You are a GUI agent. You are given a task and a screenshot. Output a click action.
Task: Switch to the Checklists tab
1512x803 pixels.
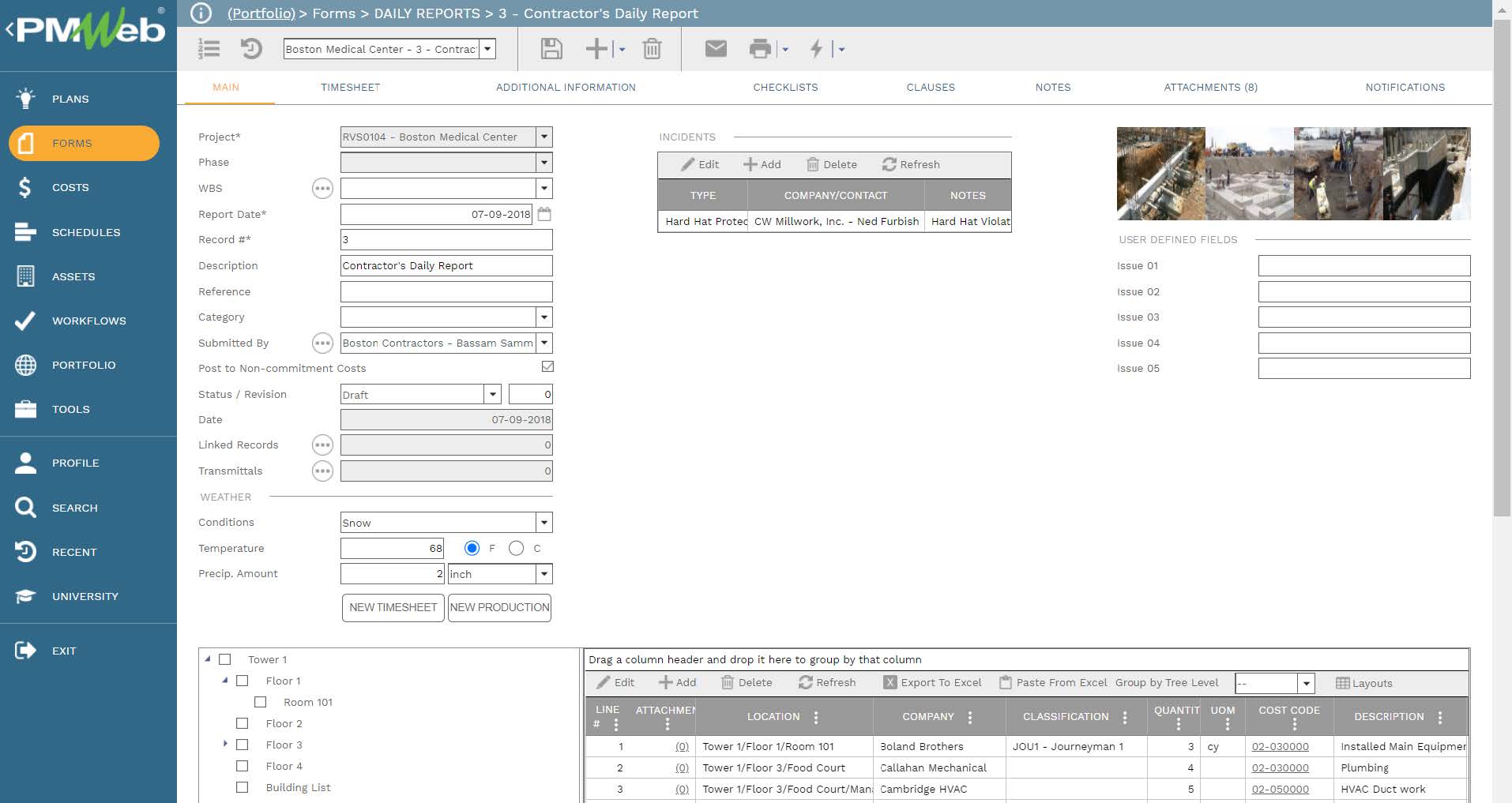coord(785,87)
